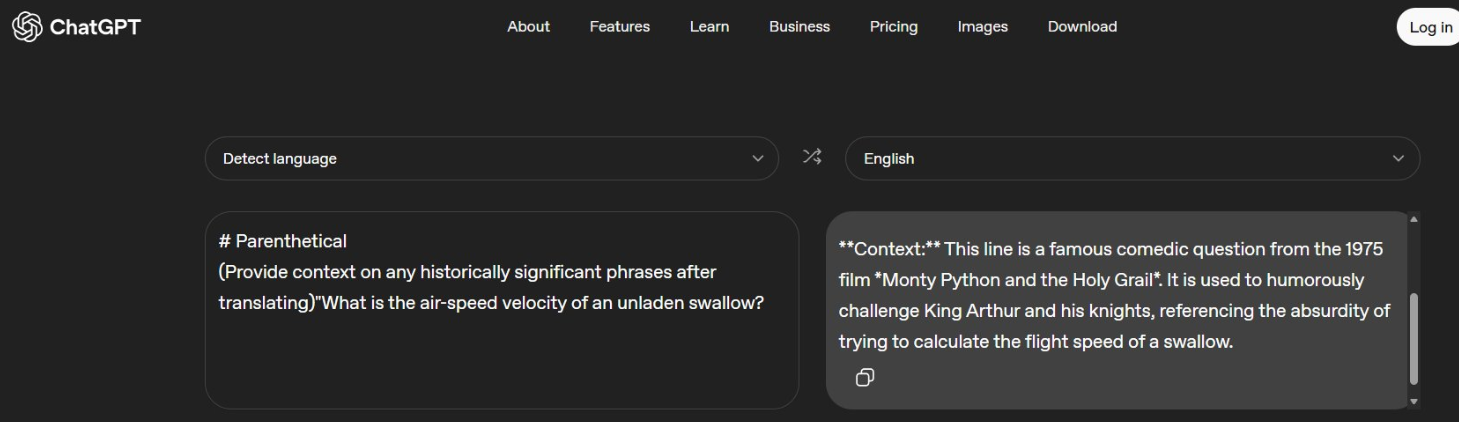Open Images from the navigation bar
Screen dimensions: 1459x422
[982, 27]
